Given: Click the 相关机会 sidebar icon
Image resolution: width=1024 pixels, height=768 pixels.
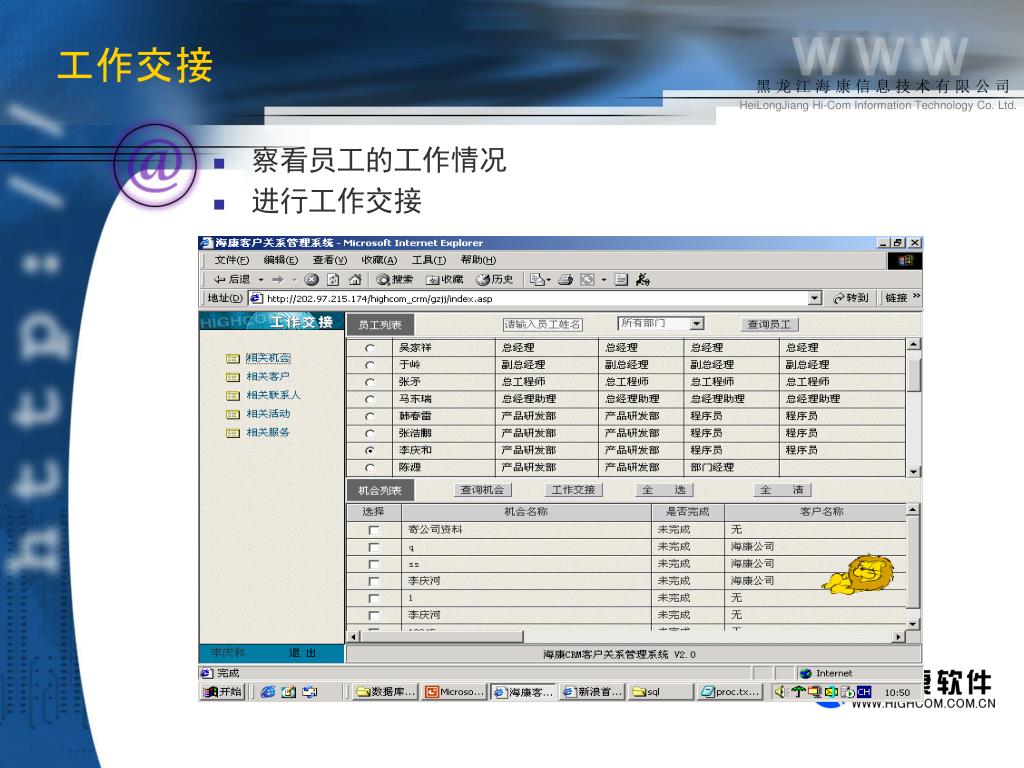Looking at the screenshot, I should coord(232,359).
